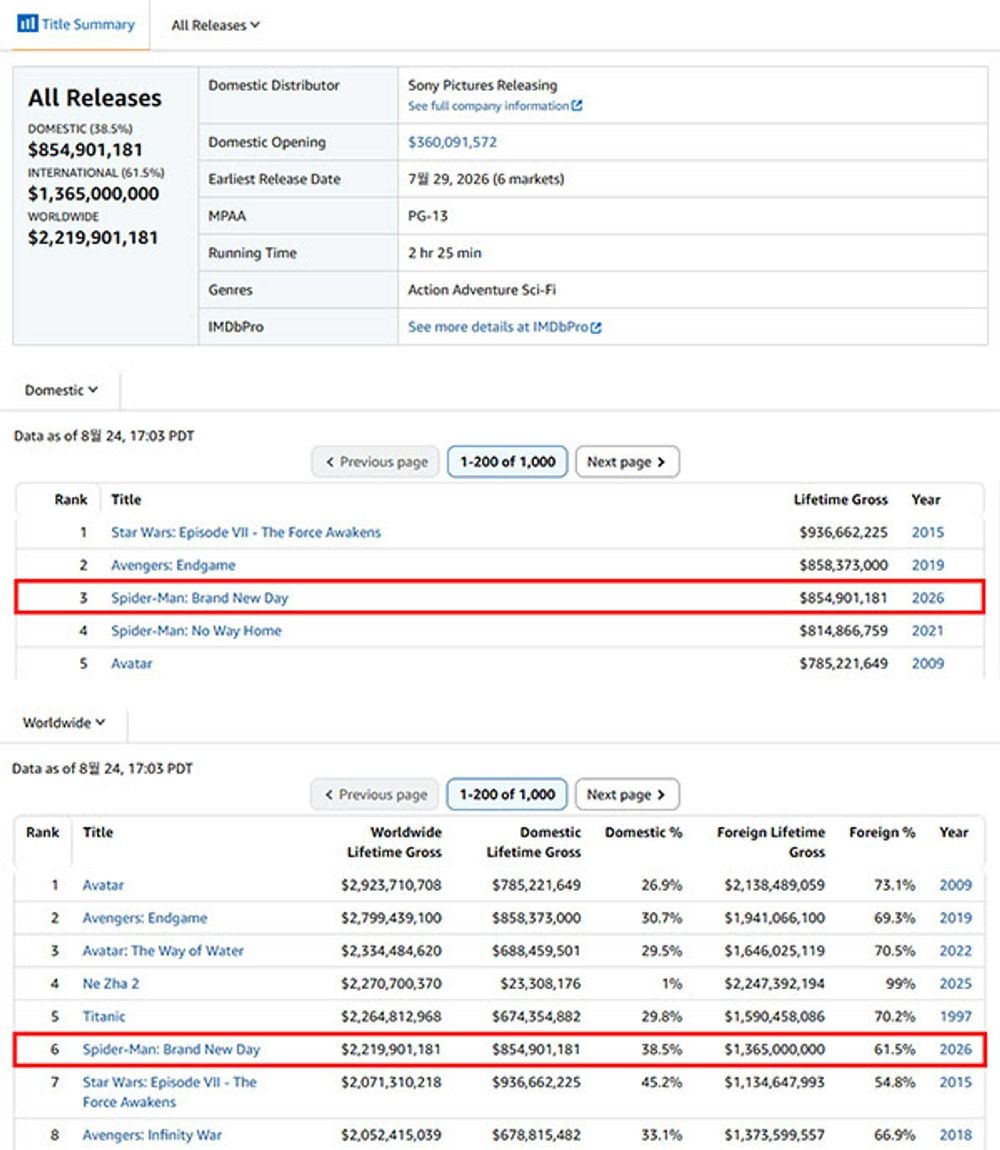Screen dimensions: 1000x1150
Task: Click the Foreign Lifetime Gross column header
Action: [771, 842]
